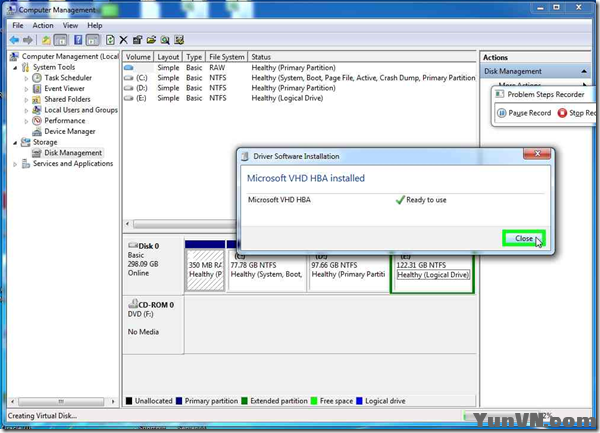Expand the Task Scheduler arrow
600x433 pixels.
coord(26,78)
